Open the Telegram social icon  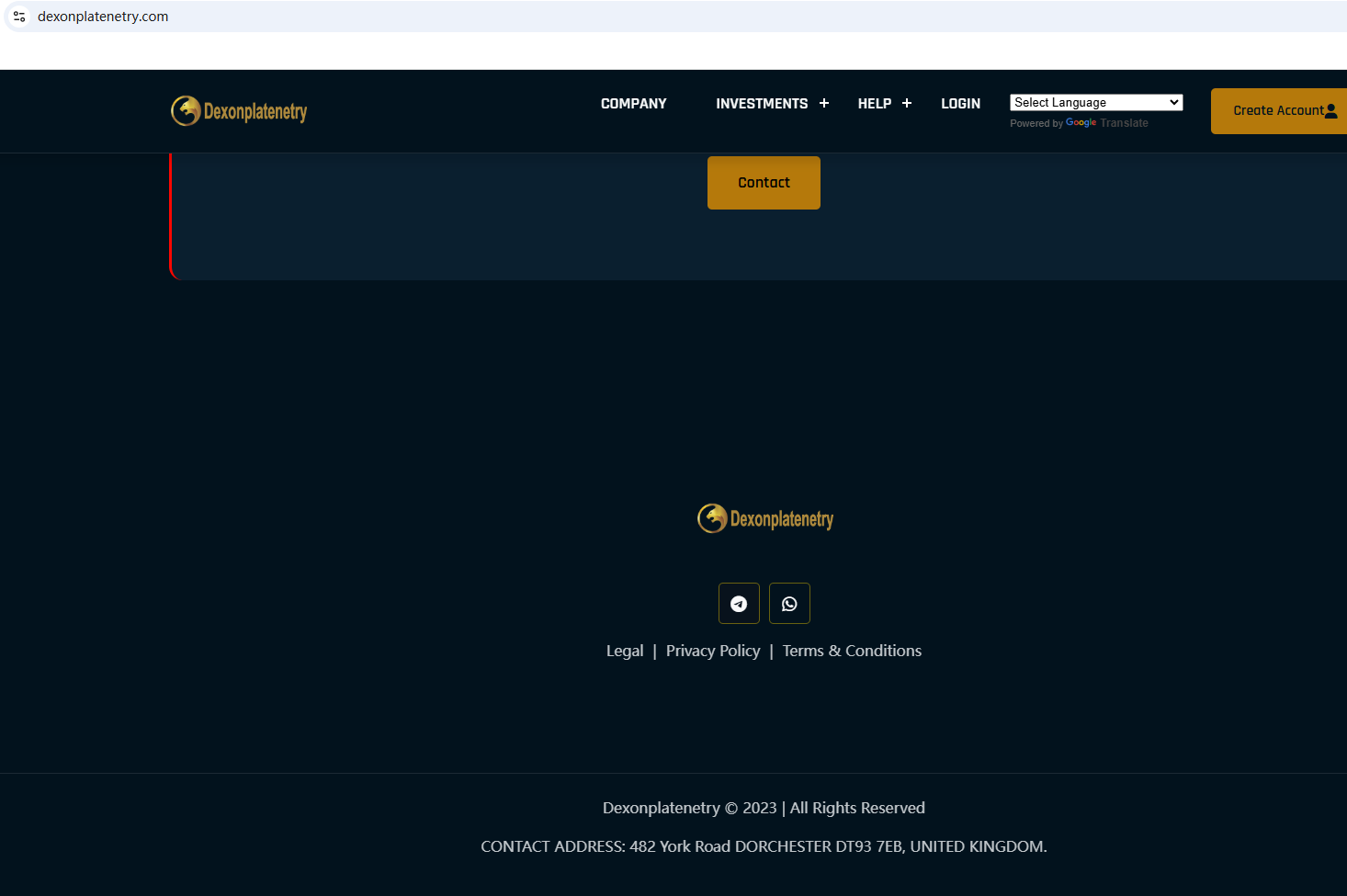click(739, 604)
